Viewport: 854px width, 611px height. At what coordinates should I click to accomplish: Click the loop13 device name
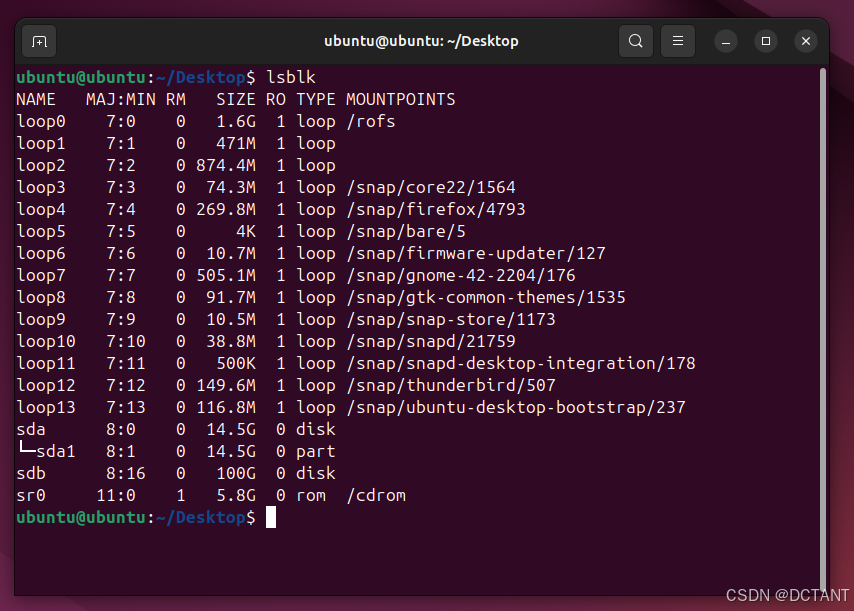pos(46,407)
